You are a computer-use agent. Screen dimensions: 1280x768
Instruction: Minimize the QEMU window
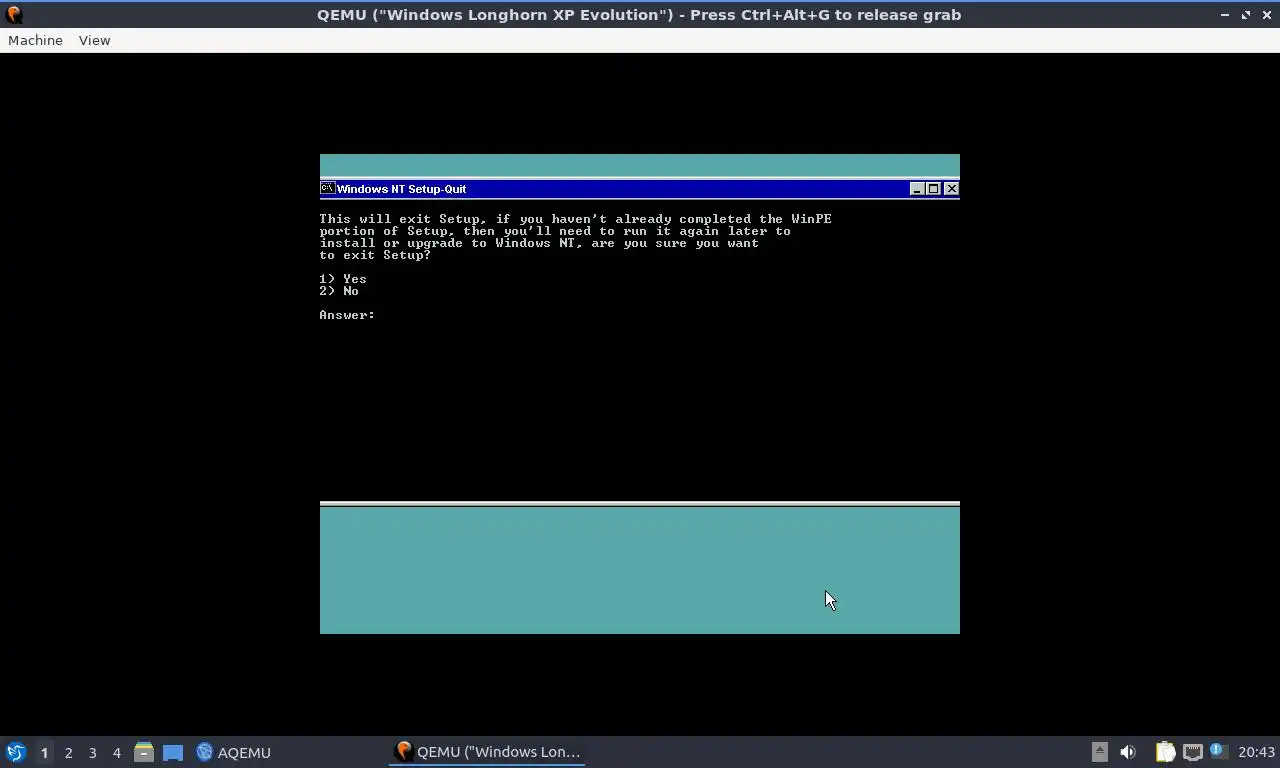pyautogui.click(x=1225, y=15)
